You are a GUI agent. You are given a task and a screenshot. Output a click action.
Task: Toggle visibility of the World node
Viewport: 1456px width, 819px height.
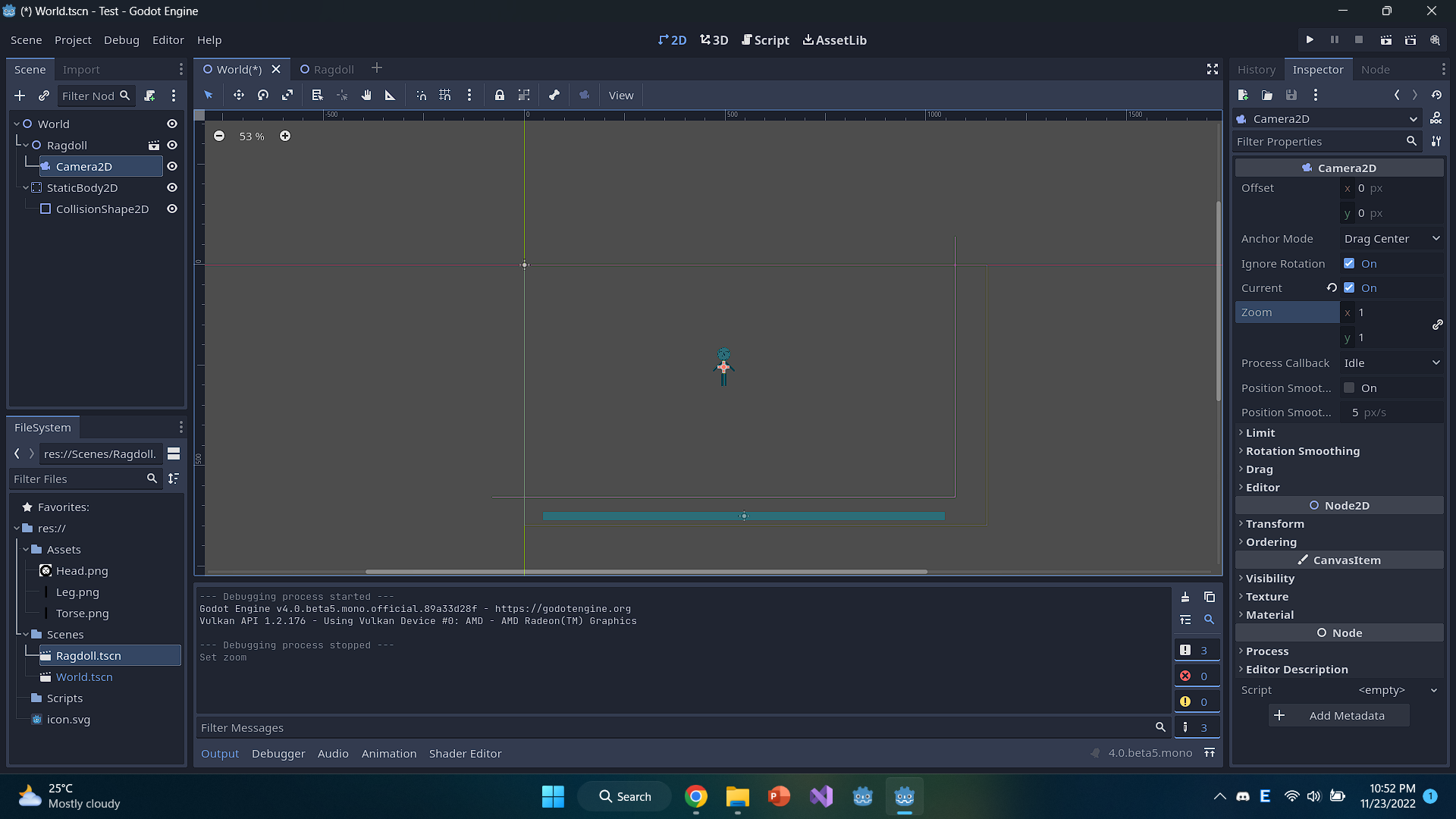tap(172, 124)
